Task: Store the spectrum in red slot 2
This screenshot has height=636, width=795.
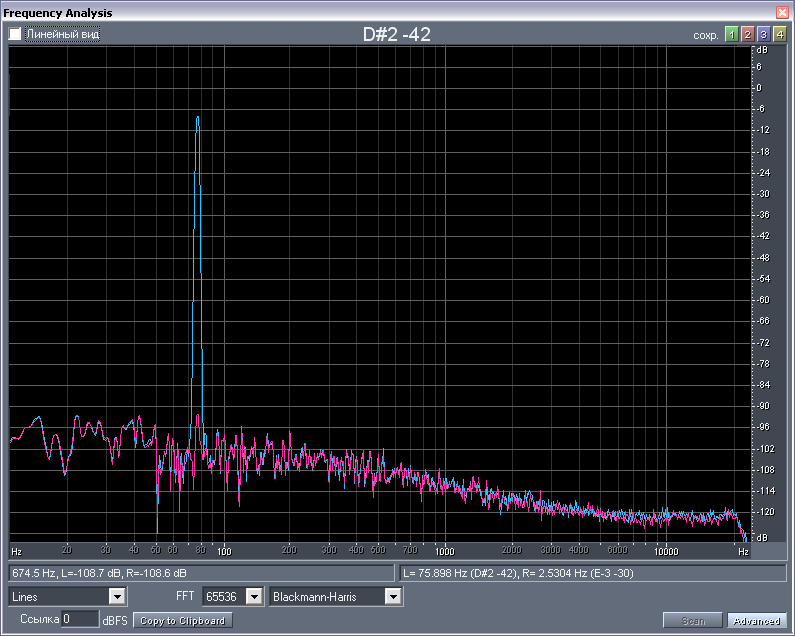Action: tap(747, 34)
